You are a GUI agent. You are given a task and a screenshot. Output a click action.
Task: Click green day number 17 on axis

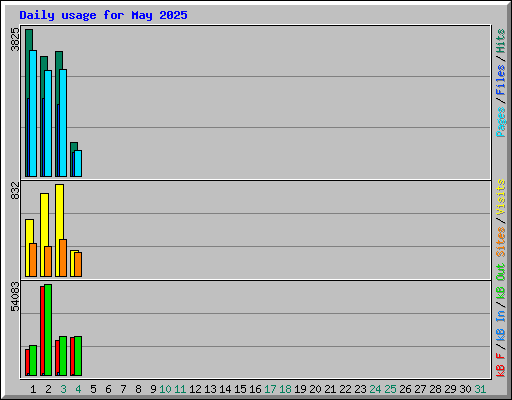tap(270, 389)
